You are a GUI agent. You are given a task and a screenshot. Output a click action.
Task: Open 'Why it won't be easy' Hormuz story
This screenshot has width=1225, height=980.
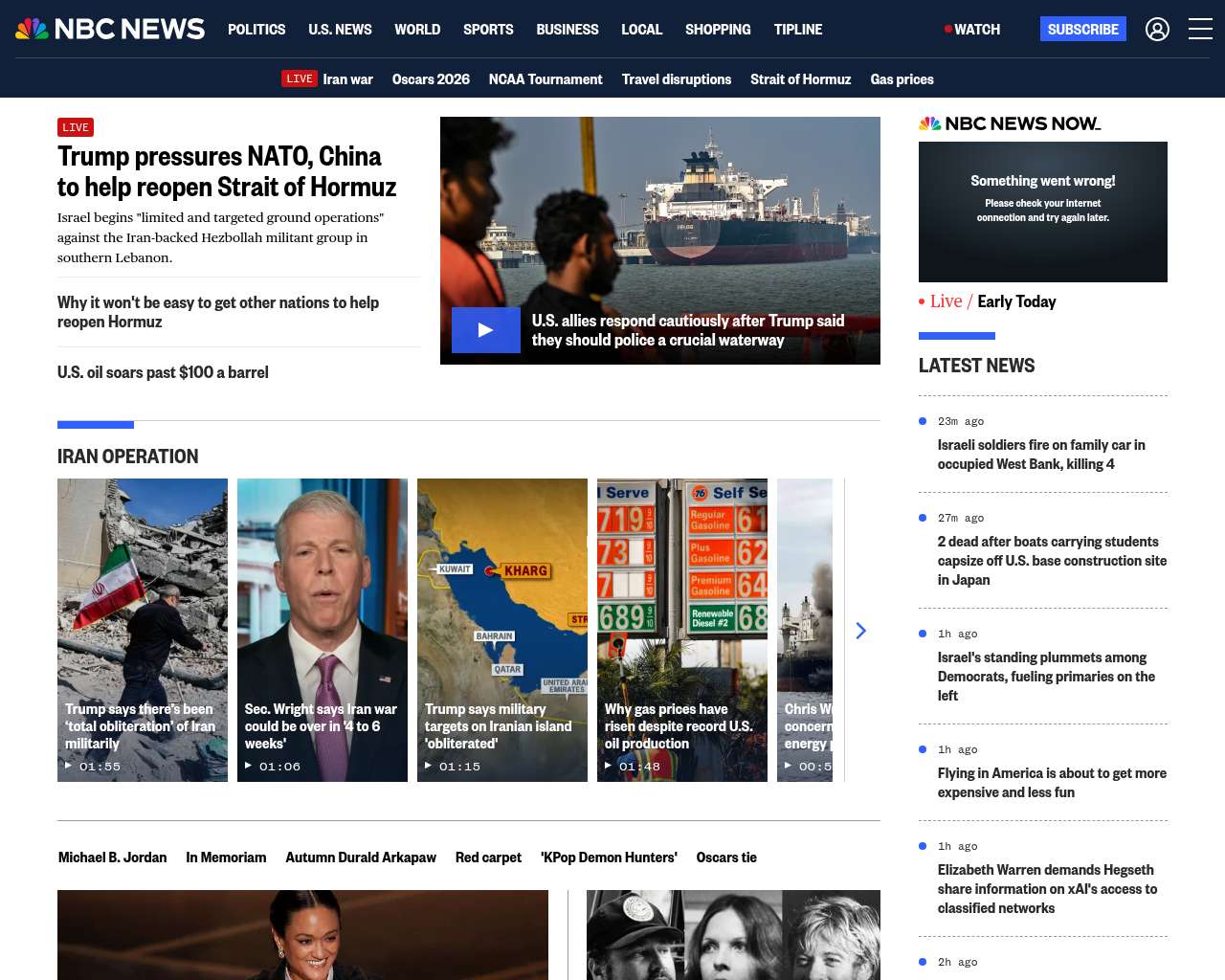point(218,312)
